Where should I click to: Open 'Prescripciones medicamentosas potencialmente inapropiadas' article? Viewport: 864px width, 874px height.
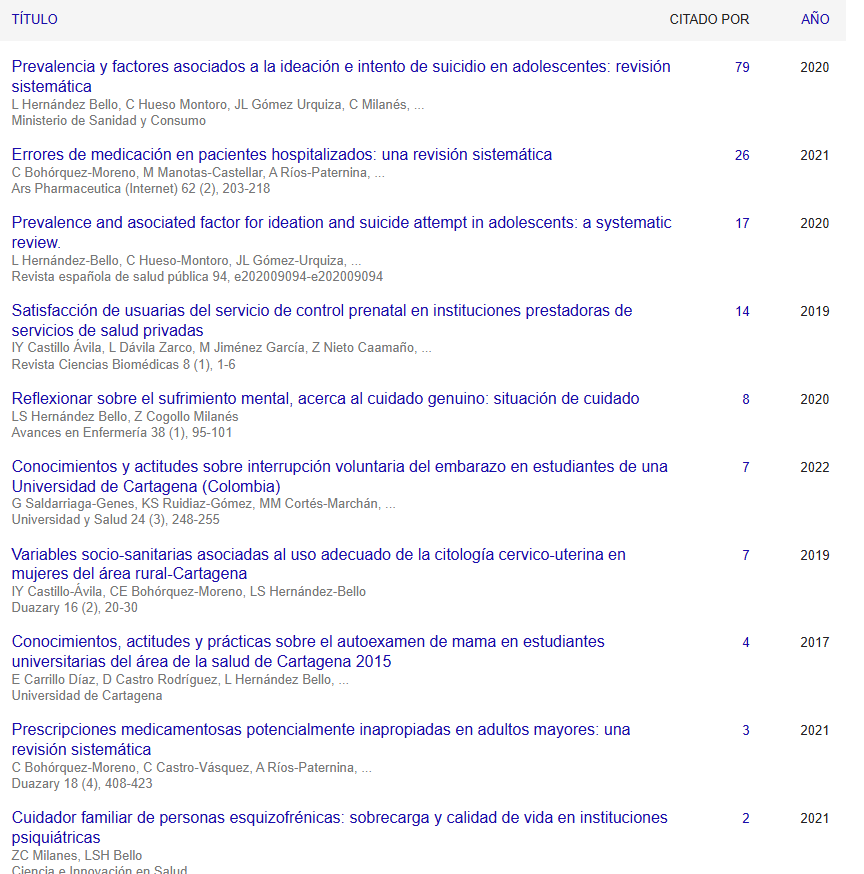(320, 730)
